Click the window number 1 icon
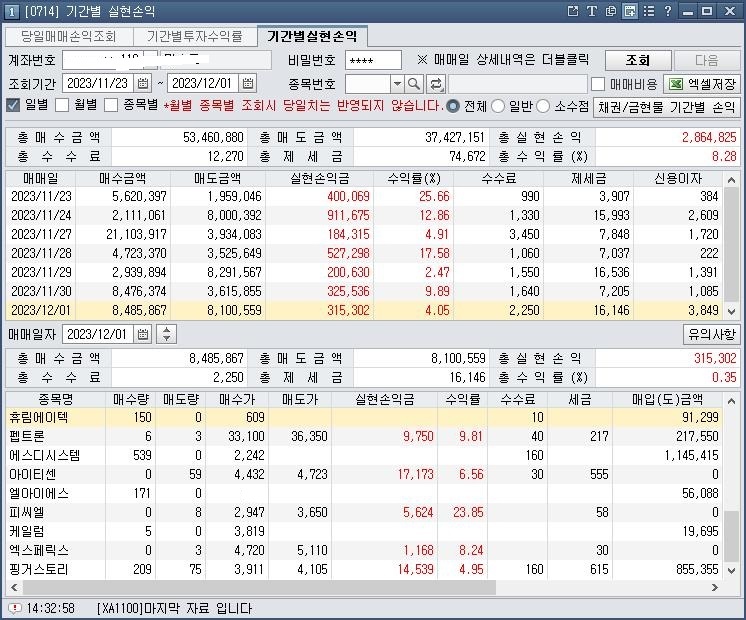 [x=11, y=11]
